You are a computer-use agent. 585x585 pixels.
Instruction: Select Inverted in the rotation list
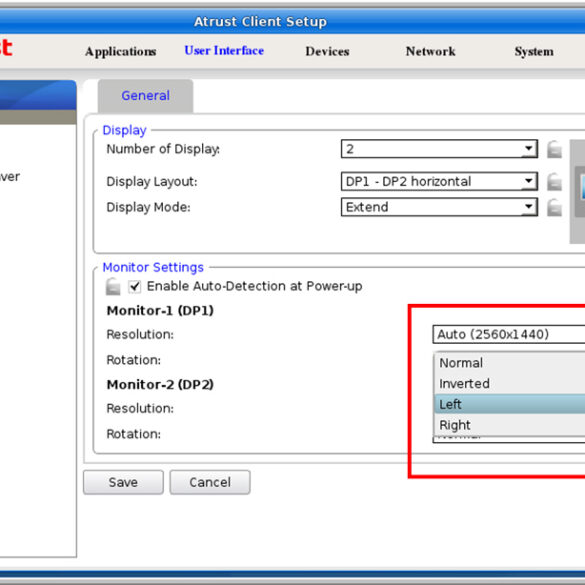[x=510, y=384]
